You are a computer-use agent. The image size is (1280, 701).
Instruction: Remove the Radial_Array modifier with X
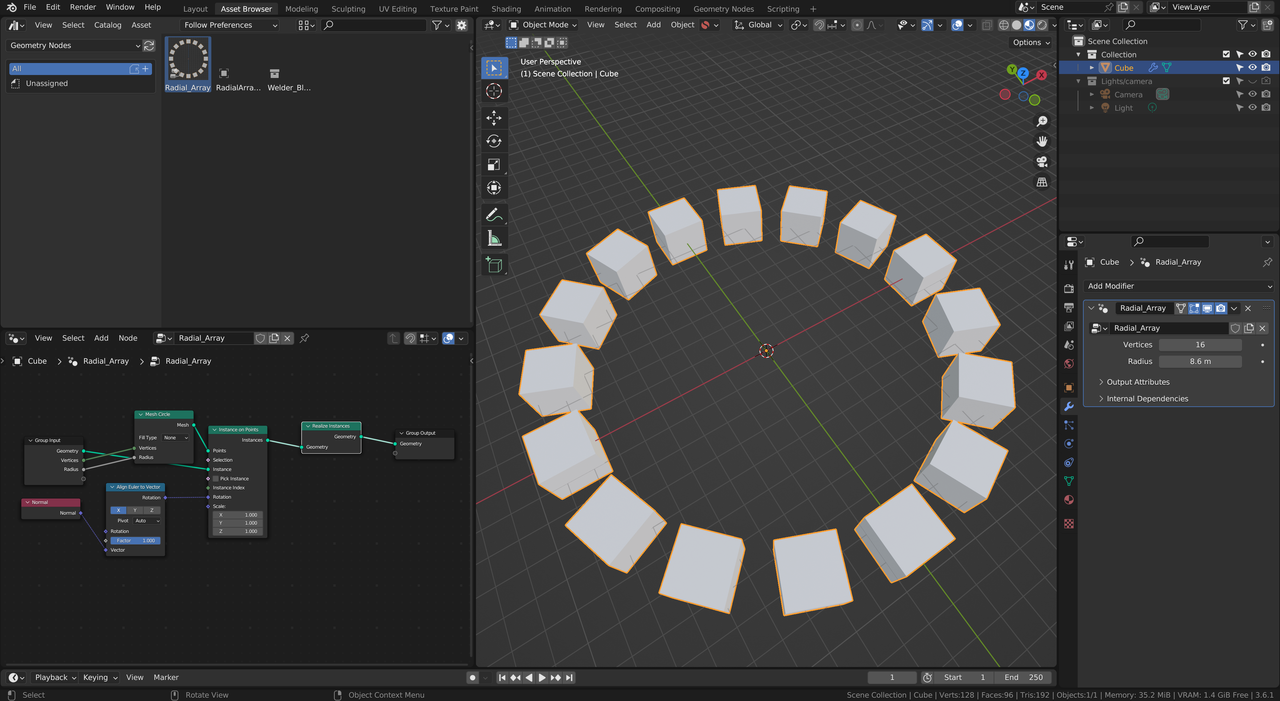click(1248, 308)
